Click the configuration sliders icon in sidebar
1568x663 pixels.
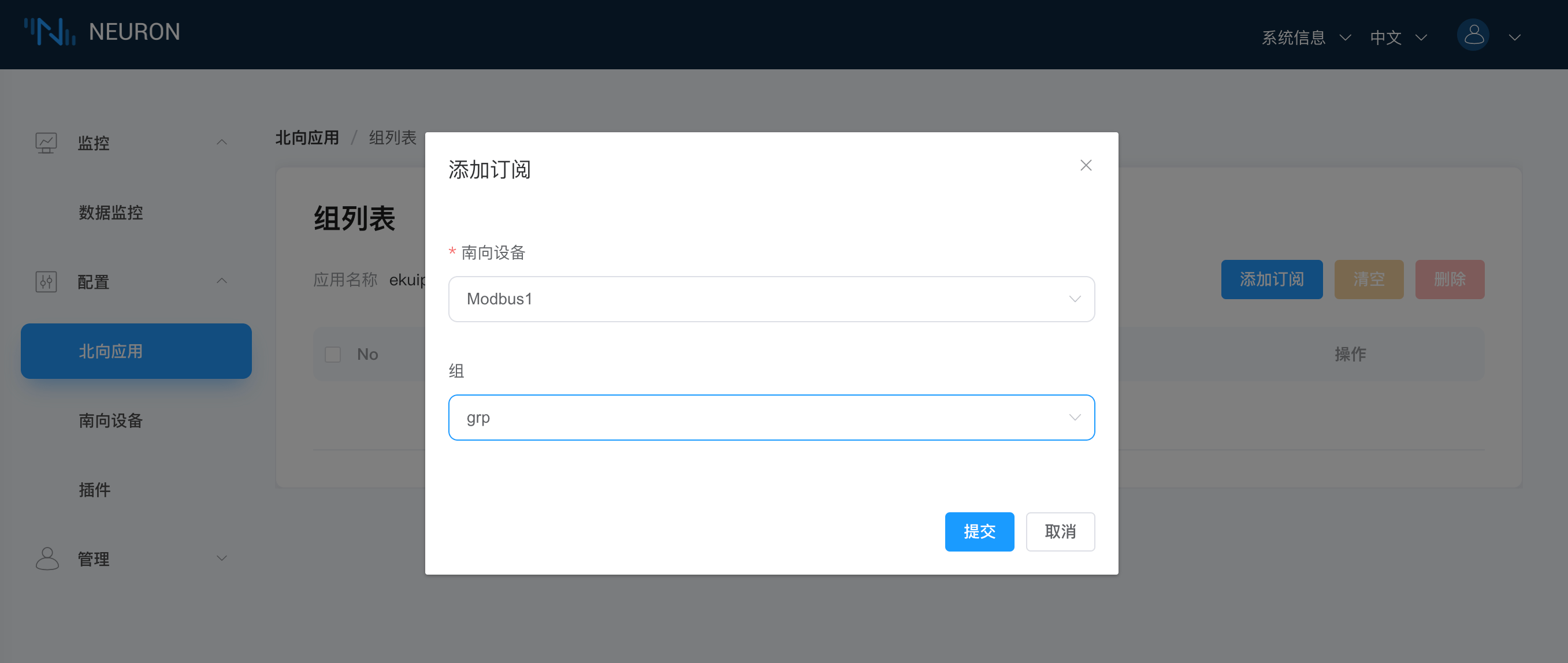pyautogui.click(x=46, y=282)
